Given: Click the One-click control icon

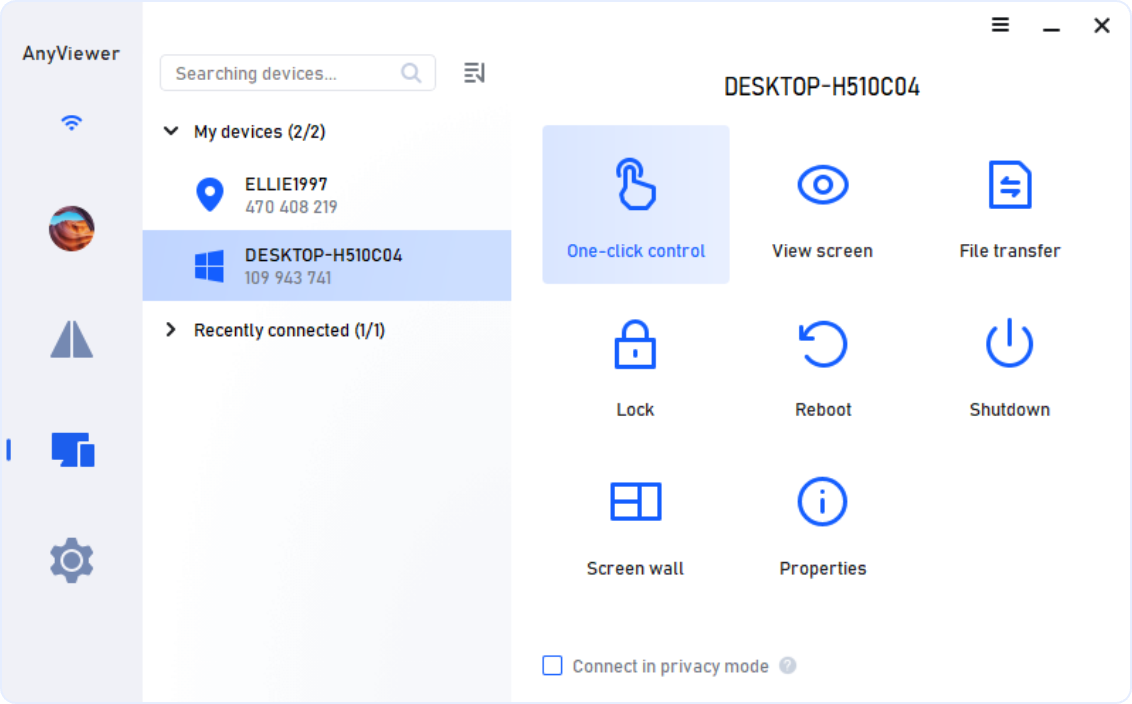Looking at the screenshot, I should click(x=635, y=185).
